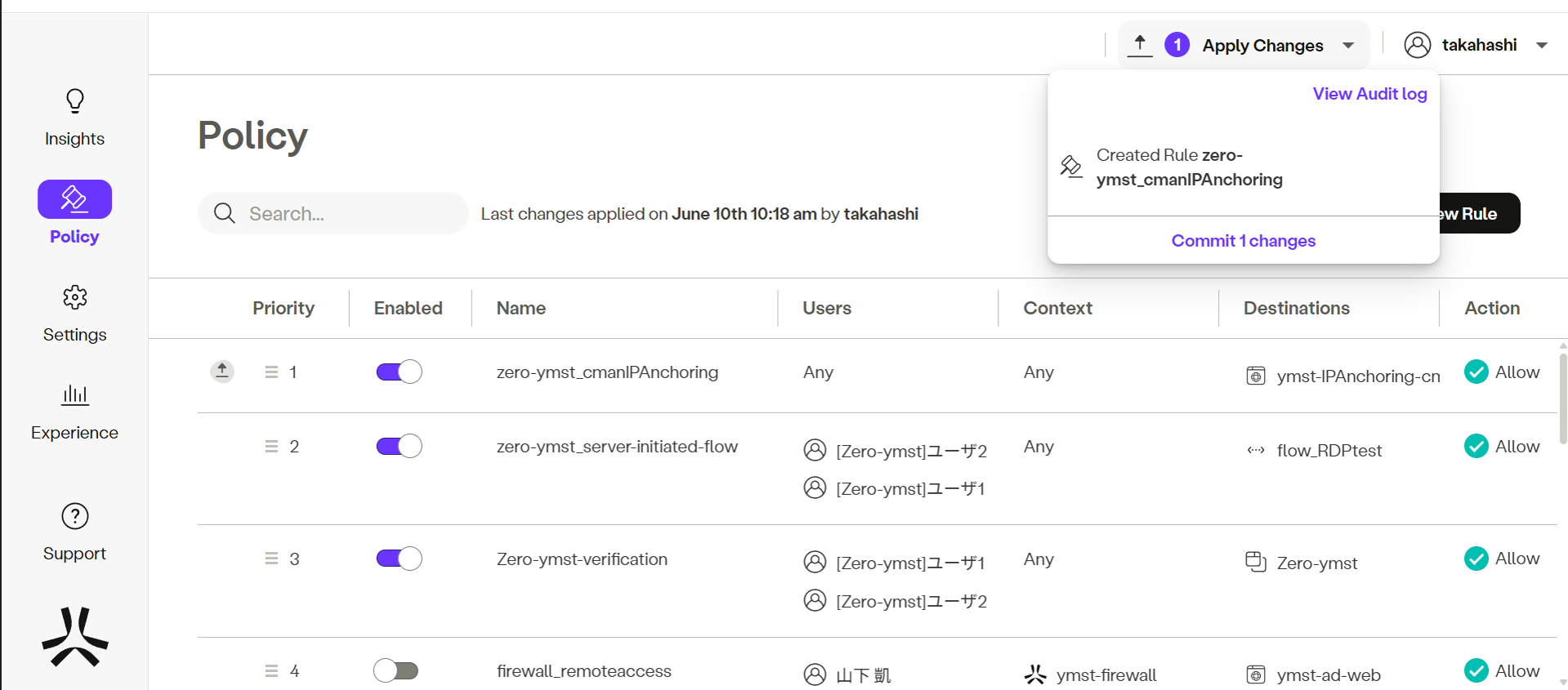
Task: Open Support question mark icon
Action: pos(74,516)
